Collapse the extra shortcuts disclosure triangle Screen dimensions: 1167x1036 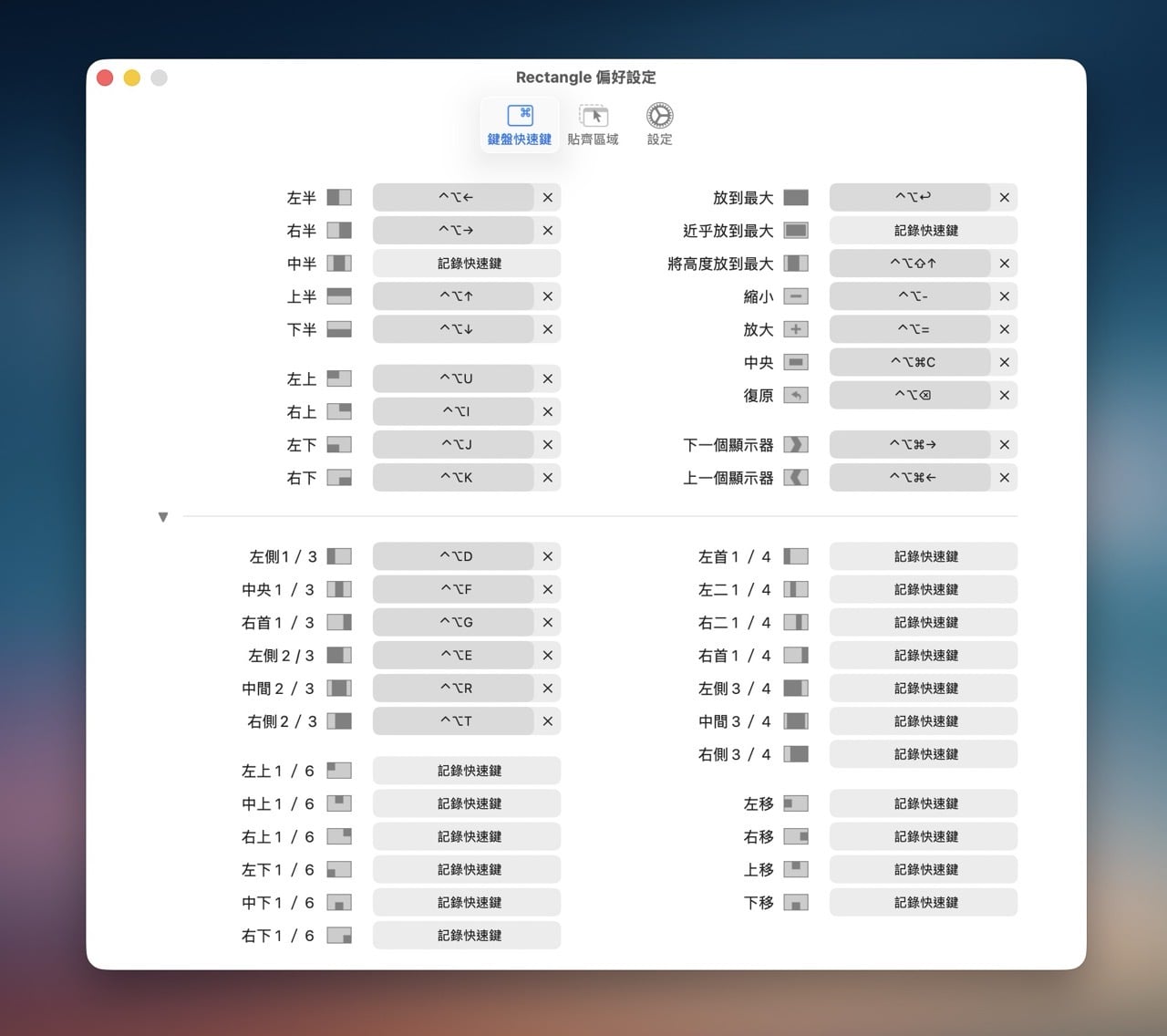(163, 517)
